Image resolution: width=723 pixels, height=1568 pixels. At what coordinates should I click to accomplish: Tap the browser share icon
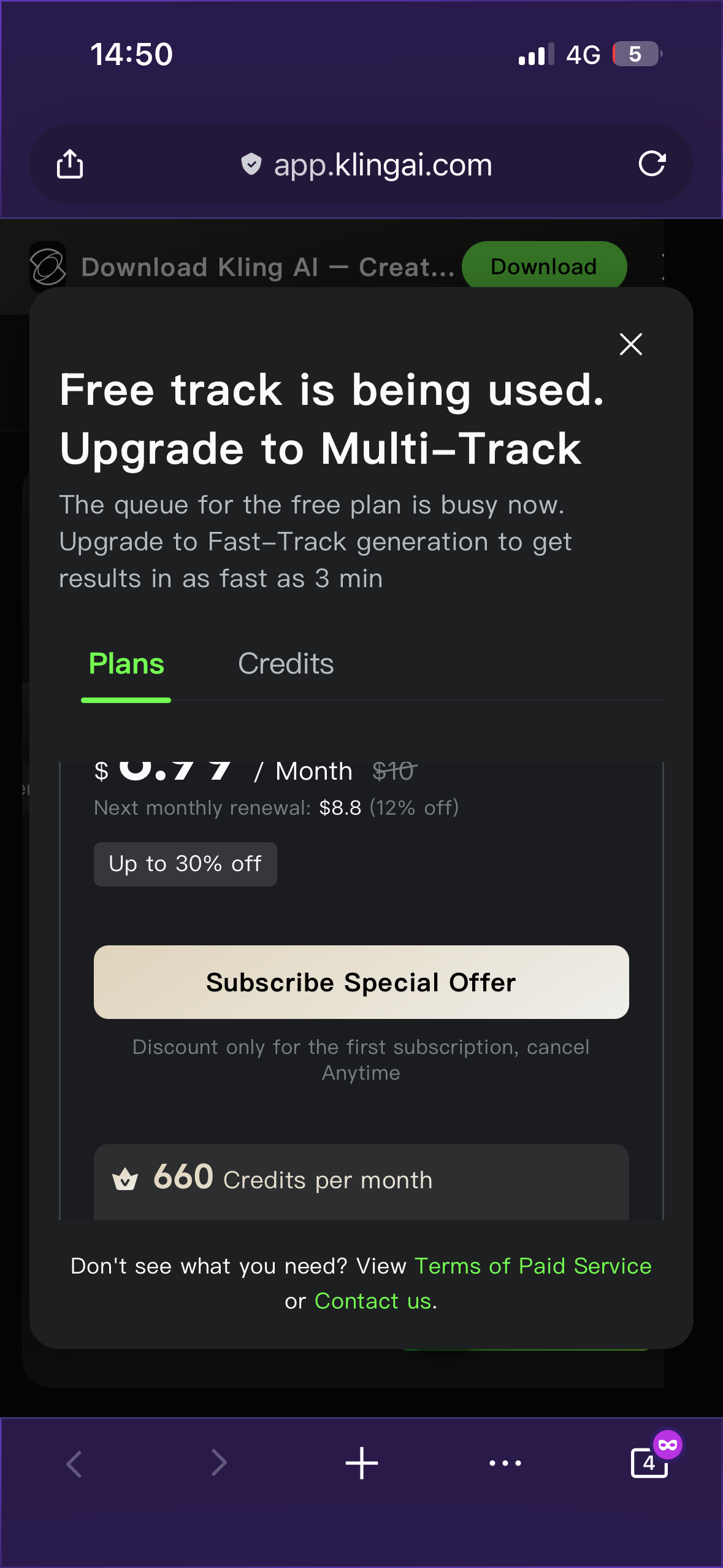coord(70,164)
